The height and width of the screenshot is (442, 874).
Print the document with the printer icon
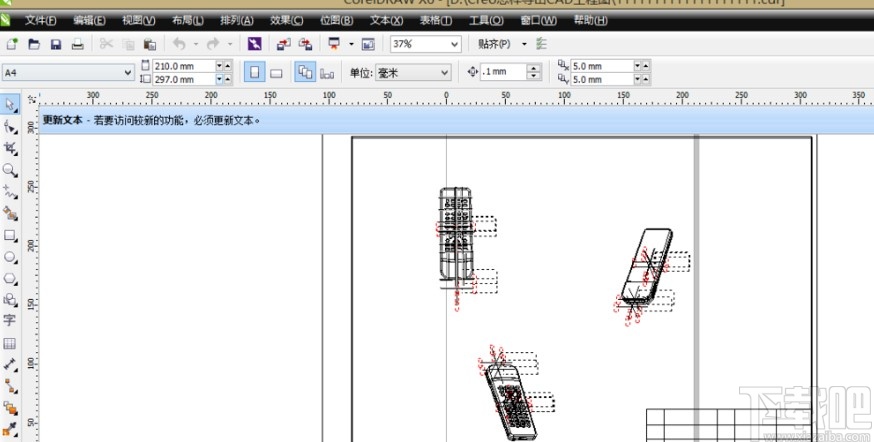point(77,44)
